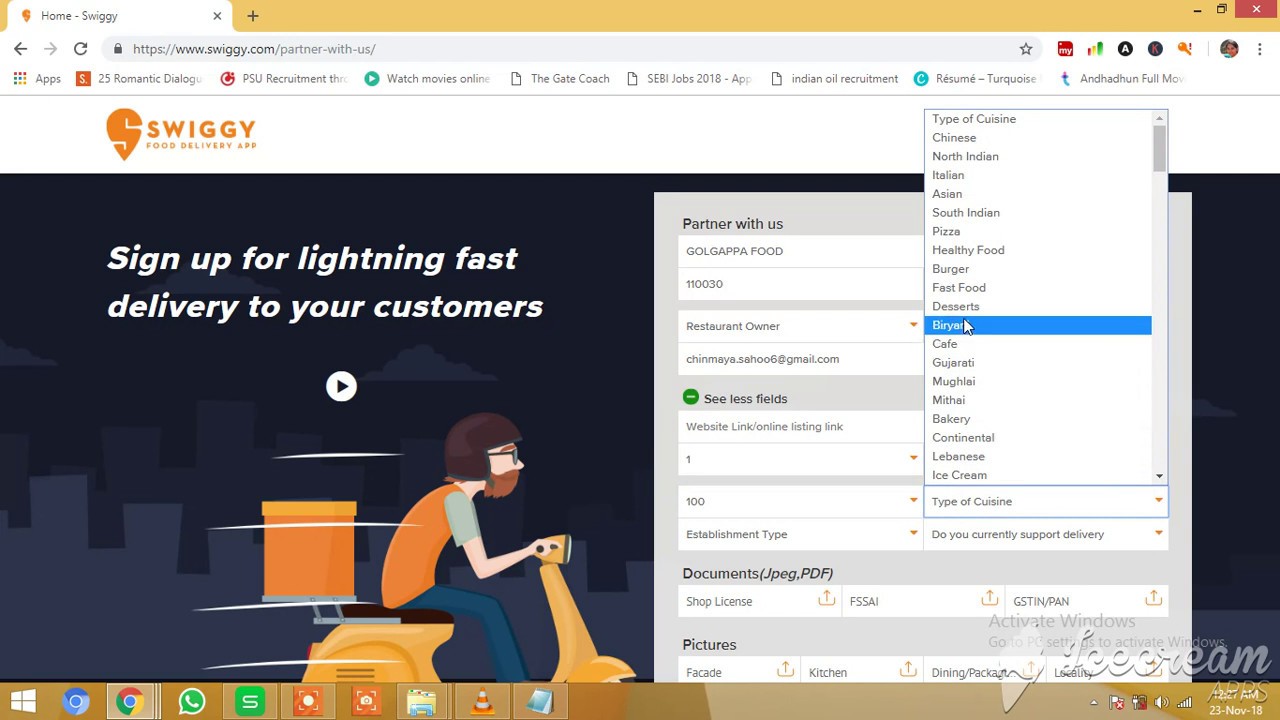Open WhatsApp from the taskbar
This screenshot has height=720, width=1280.
coord(192,702)
